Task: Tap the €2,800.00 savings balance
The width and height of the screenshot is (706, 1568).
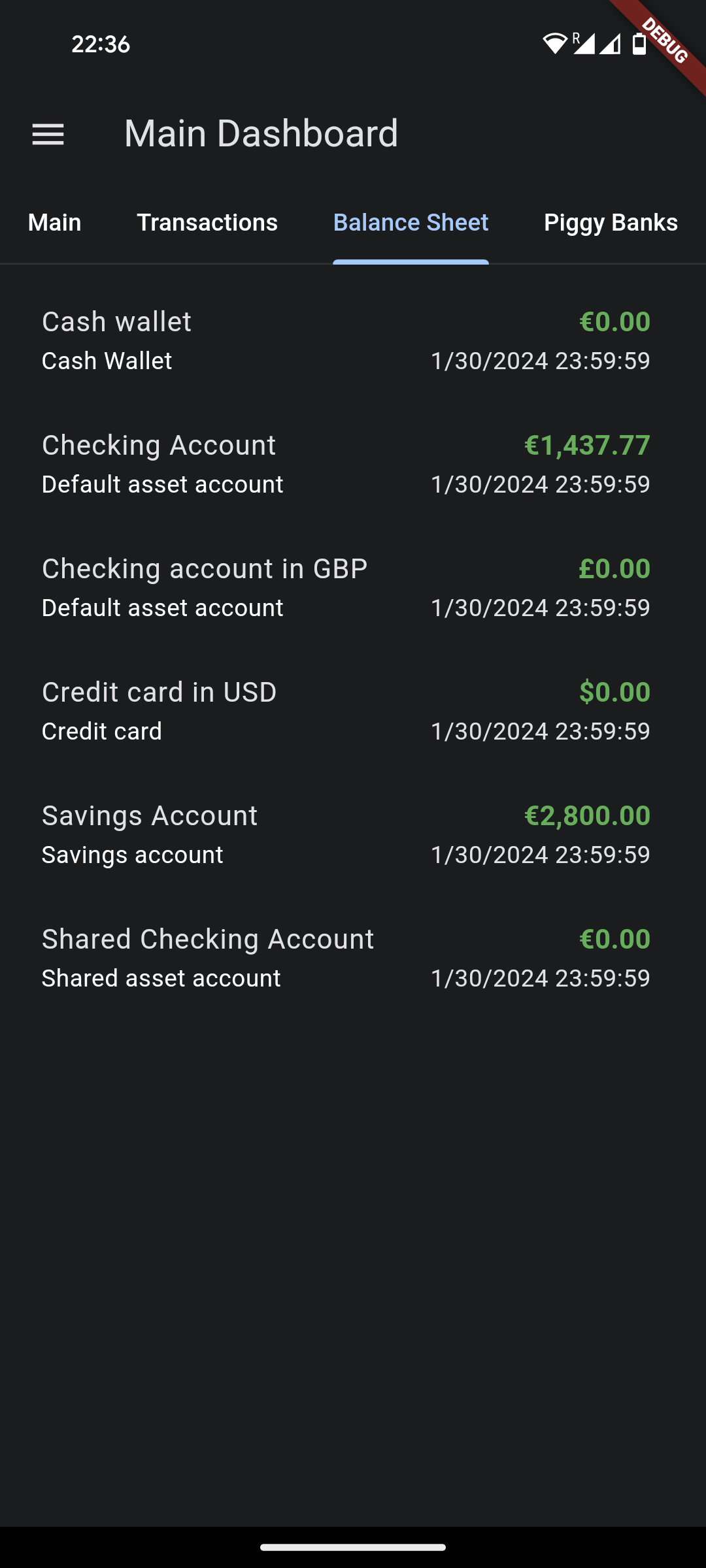Action: [x=587, y=816]
